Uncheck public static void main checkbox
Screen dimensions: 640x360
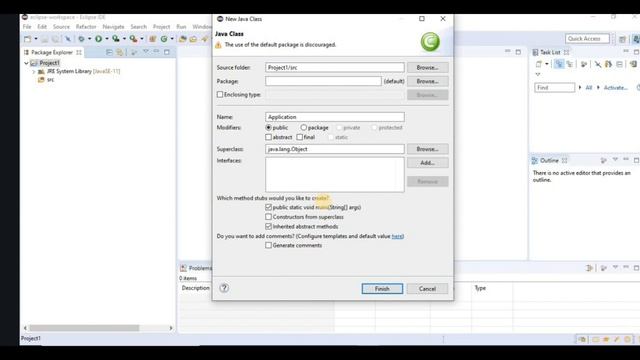(x=269, y=207)
